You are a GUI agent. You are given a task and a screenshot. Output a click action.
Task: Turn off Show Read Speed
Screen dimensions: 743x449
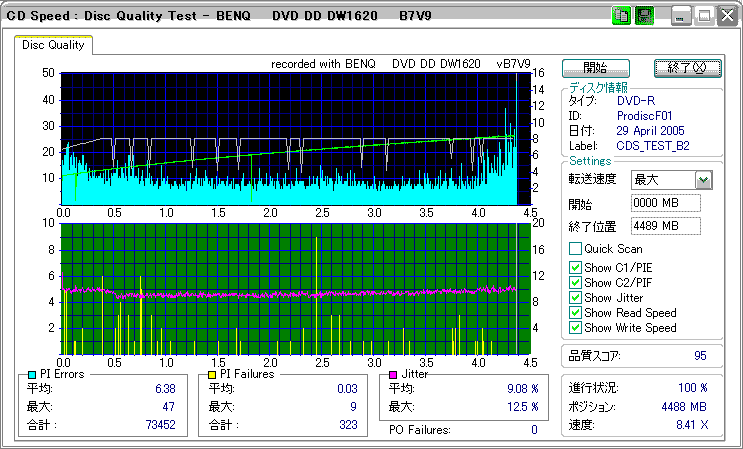pyautogui.click(x=575, y=313)
